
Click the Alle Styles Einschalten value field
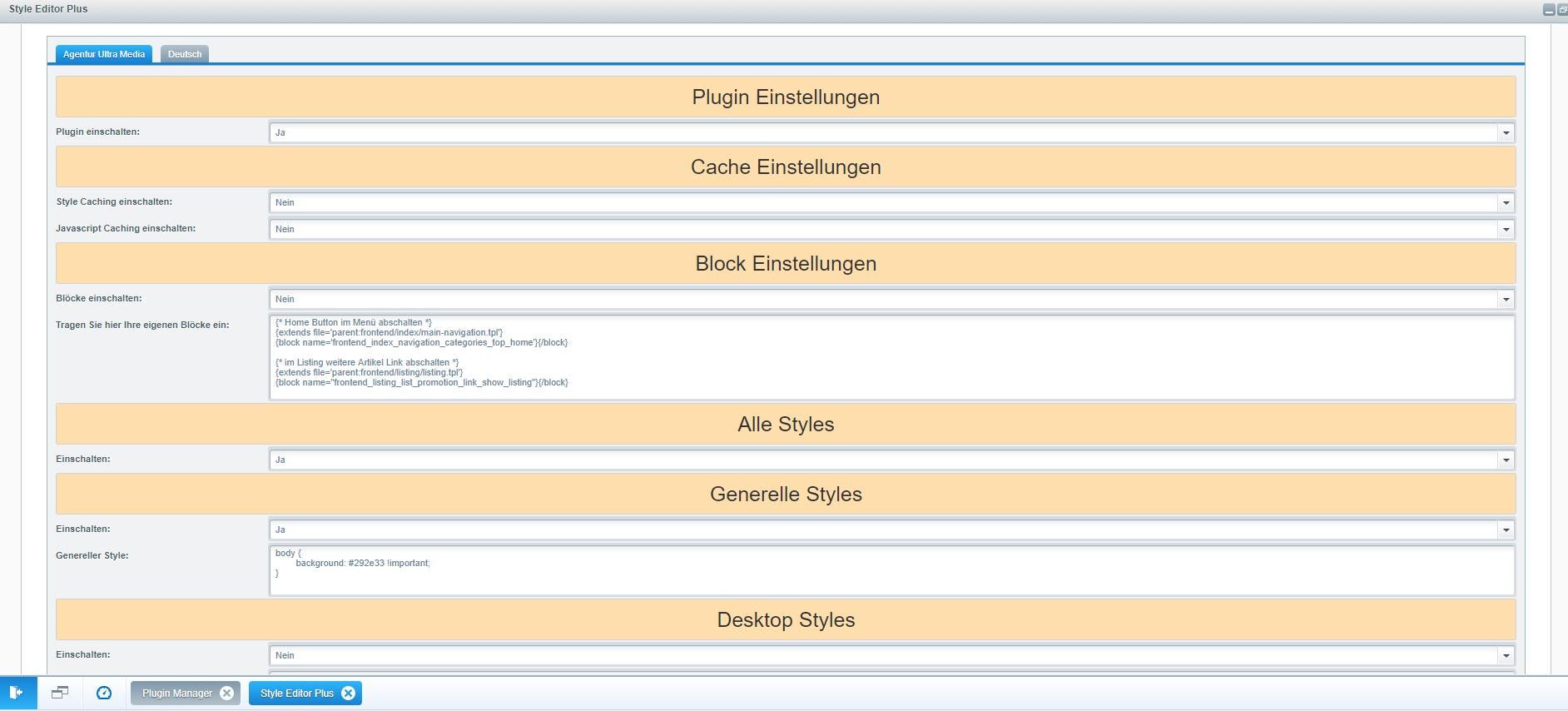(x=883, y=460)
